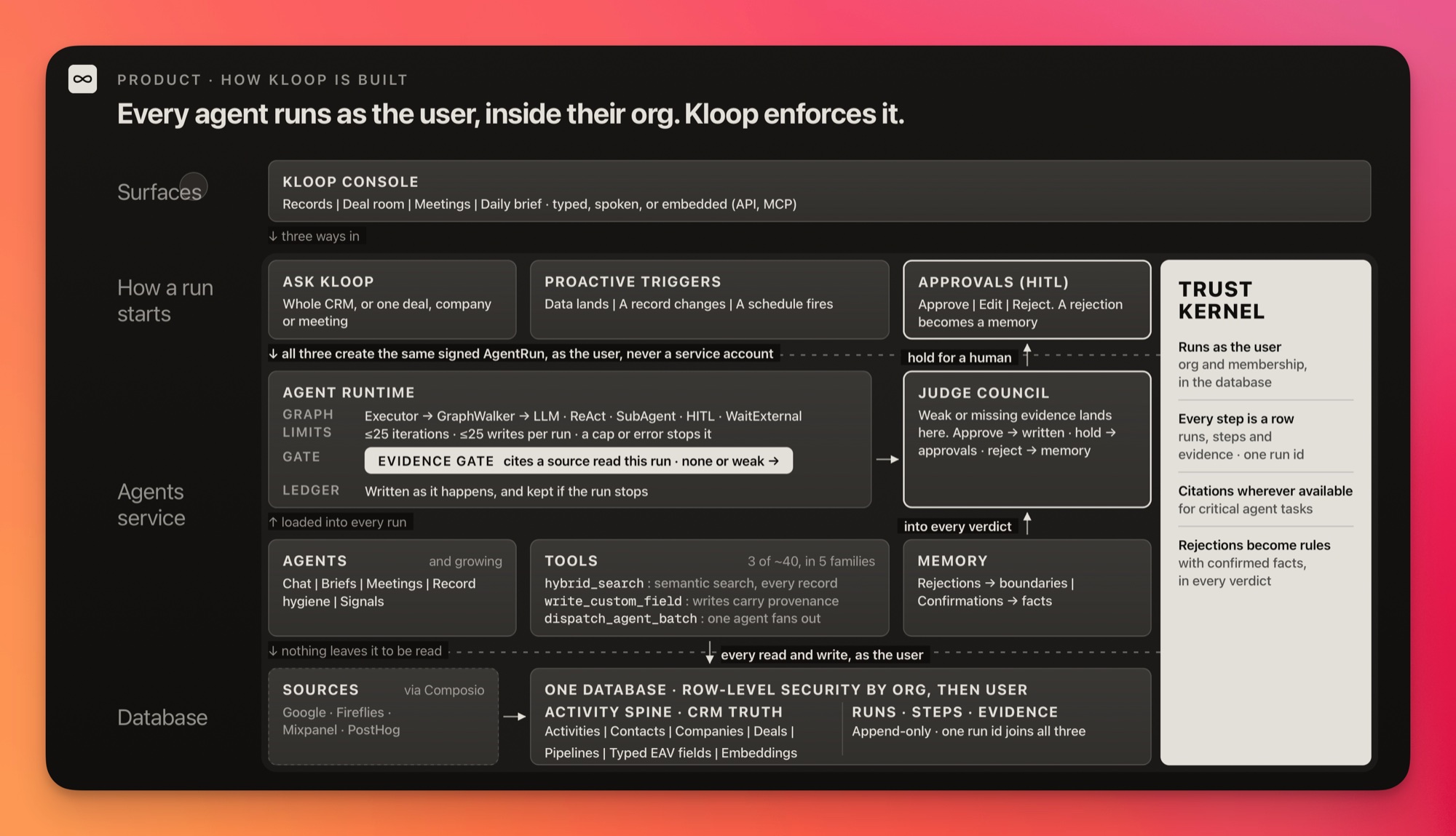
Task: Click '3 of ~40, in 5 families' text
Action: 811,561
